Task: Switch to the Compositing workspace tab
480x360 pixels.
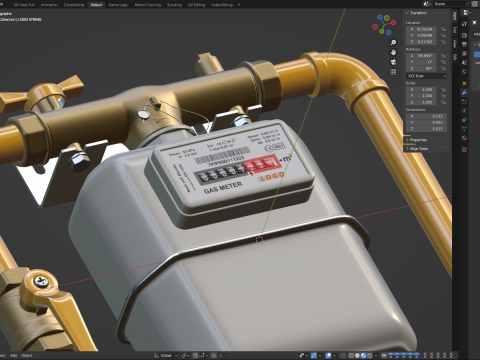Action: coord(74,5)
